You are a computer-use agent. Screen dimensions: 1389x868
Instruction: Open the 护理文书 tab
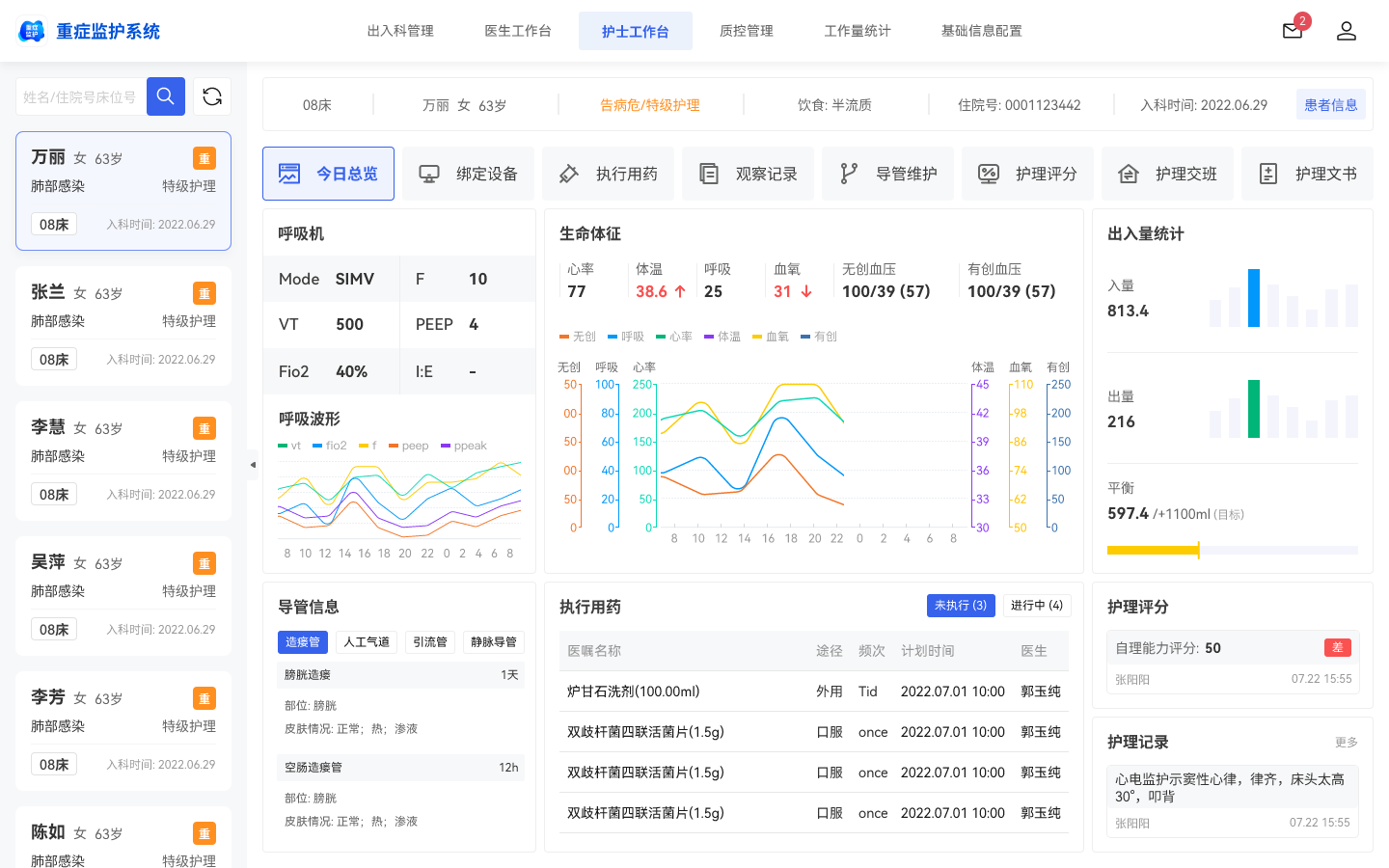click(1307, 174)
